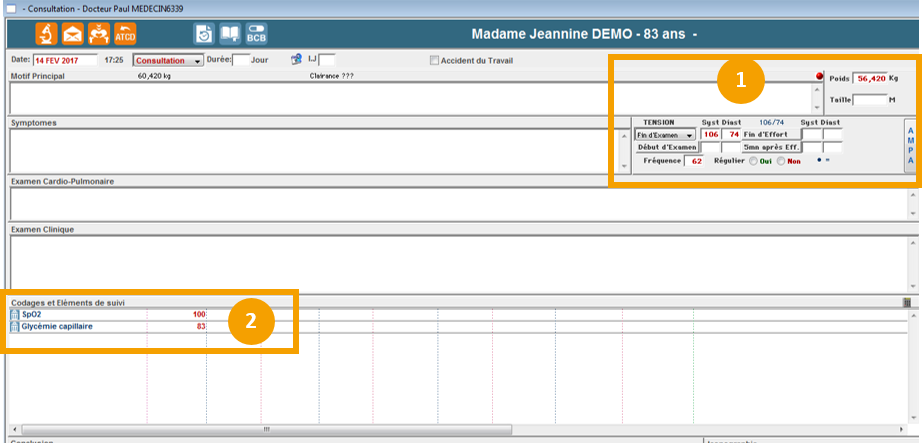Open the book reference icon
Screen dimensions: 922x443
coord(230,35)
